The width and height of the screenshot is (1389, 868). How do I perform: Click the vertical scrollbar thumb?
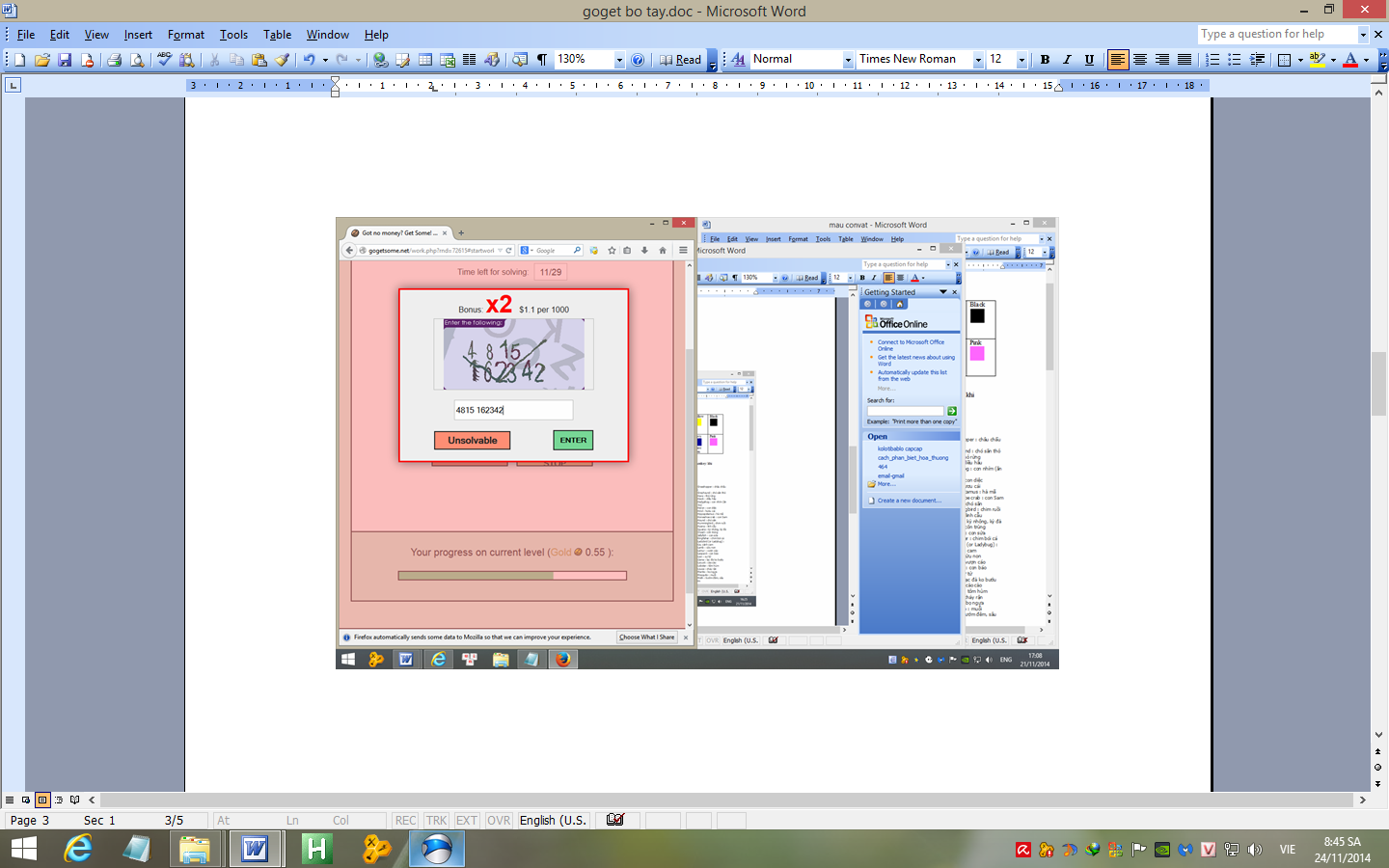pos(1377,384)
